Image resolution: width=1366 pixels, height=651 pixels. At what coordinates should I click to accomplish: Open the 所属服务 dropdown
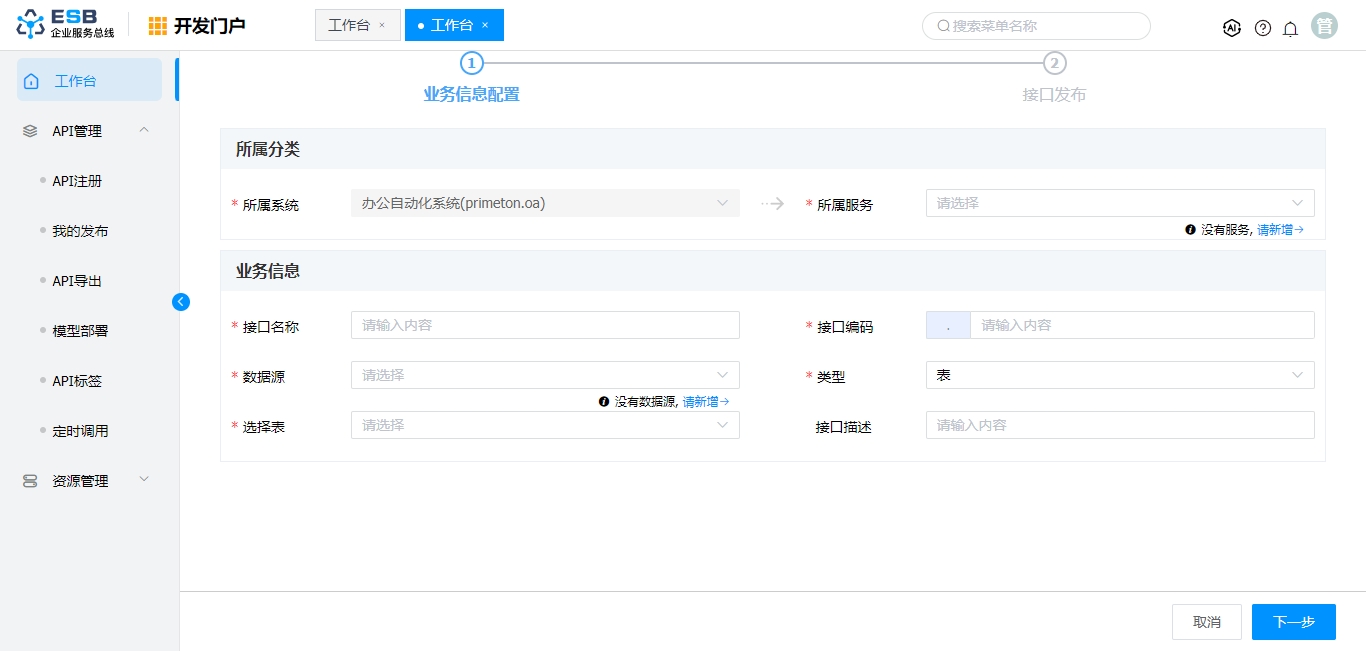(1119, 203)
